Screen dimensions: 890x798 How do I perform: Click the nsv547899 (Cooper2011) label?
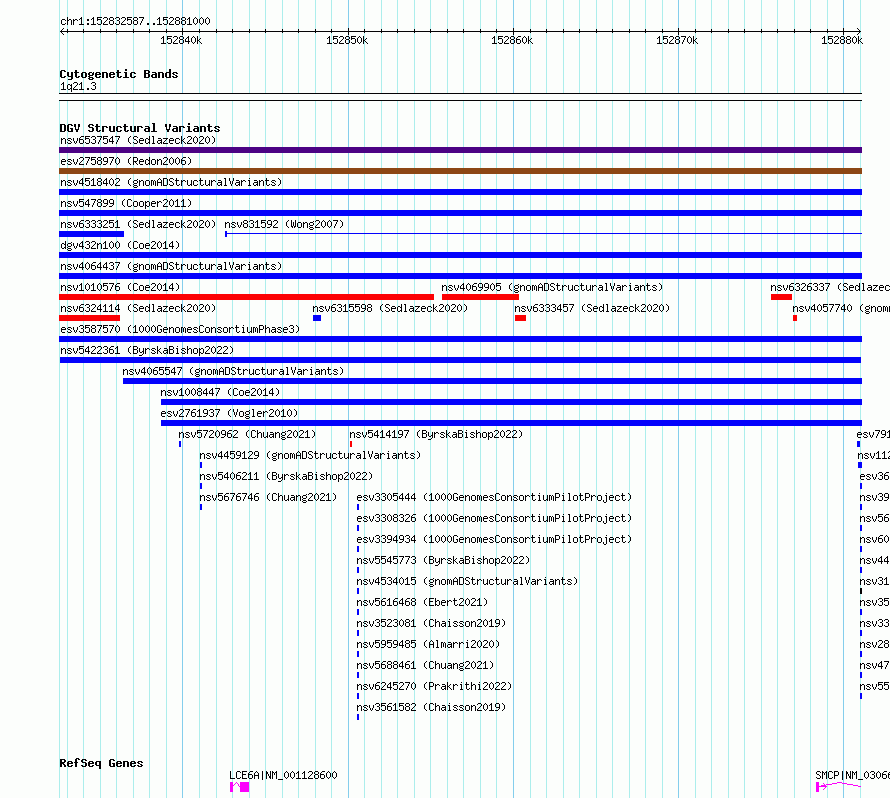click(x=126, y=203)
